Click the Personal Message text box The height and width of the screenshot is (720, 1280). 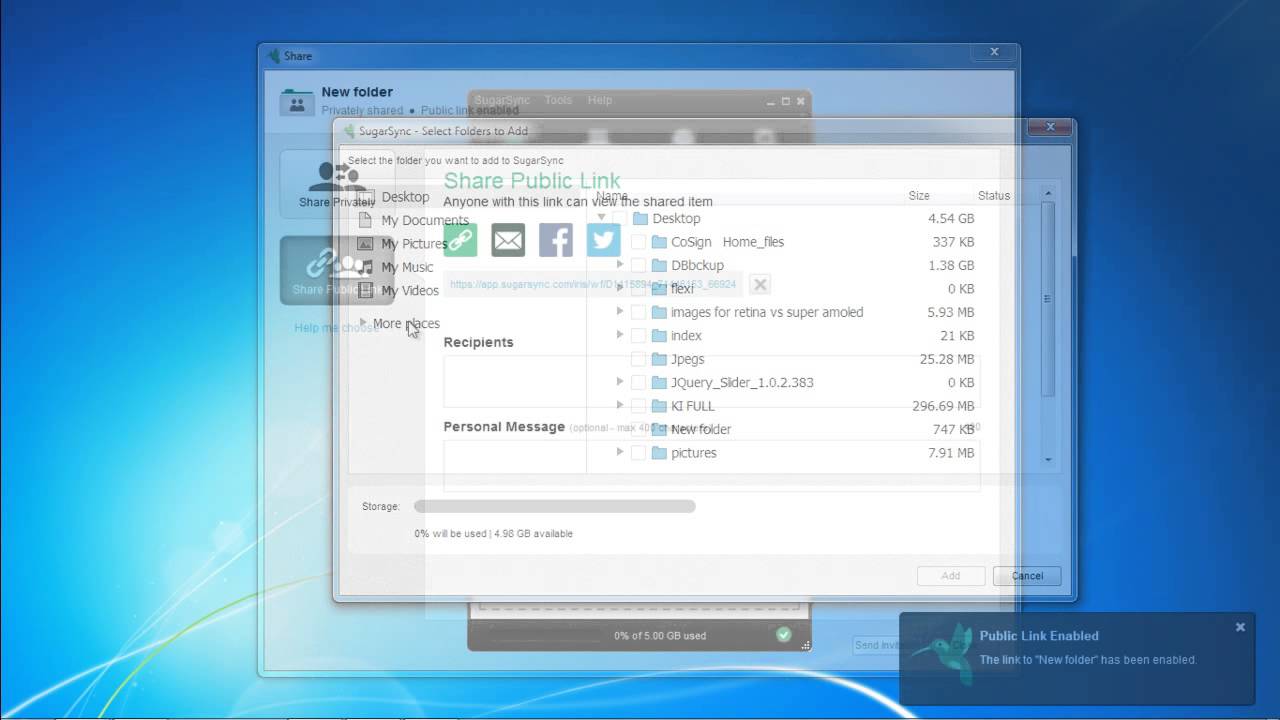[x=711, y=466]
